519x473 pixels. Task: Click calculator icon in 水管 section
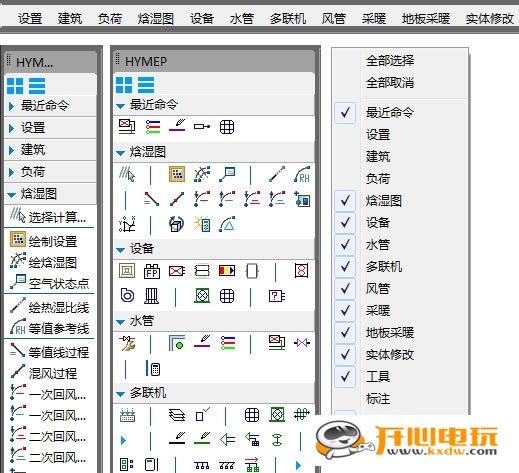pos(153,368)
